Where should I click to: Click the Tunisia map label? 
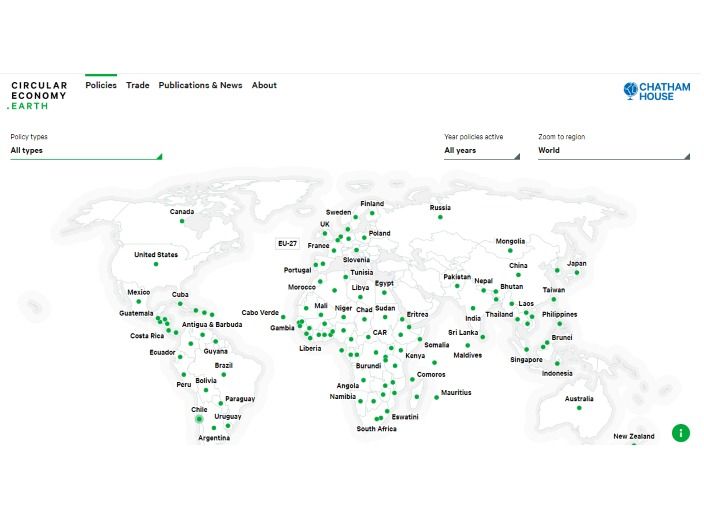(361, 272)
